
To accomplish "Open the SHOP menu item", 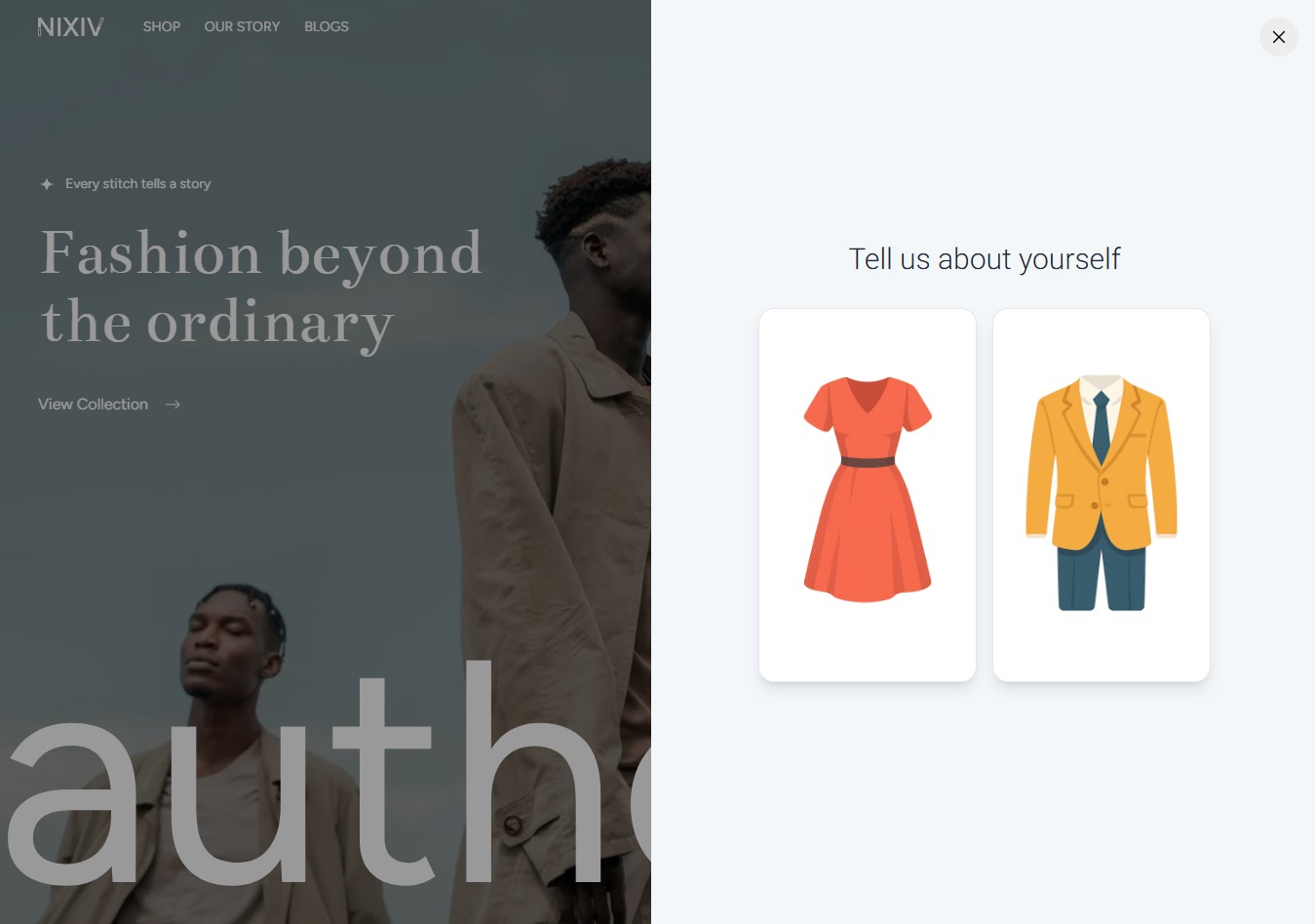I will 162,26.
